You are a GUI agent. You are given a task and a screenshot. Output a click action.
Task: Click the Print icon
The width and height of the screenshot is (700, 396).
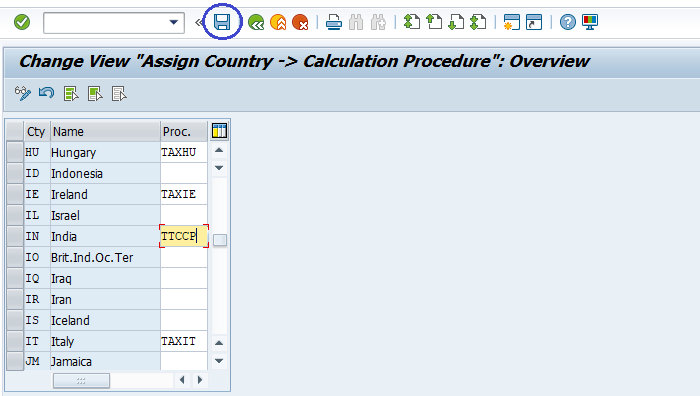pos(333,22)
